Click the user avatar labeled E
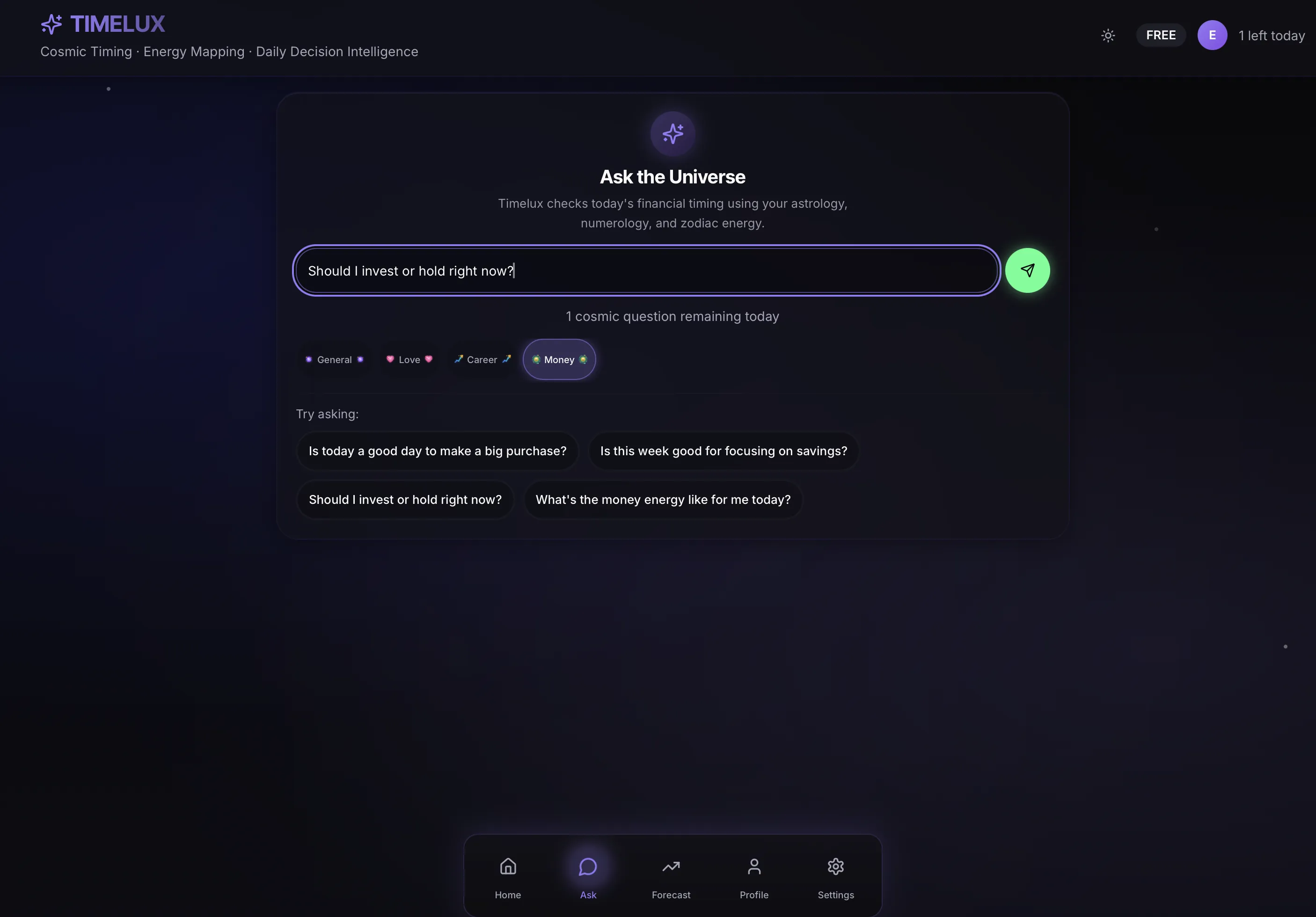This screenshot has height=917, width=1316. tap(1212, 36)
